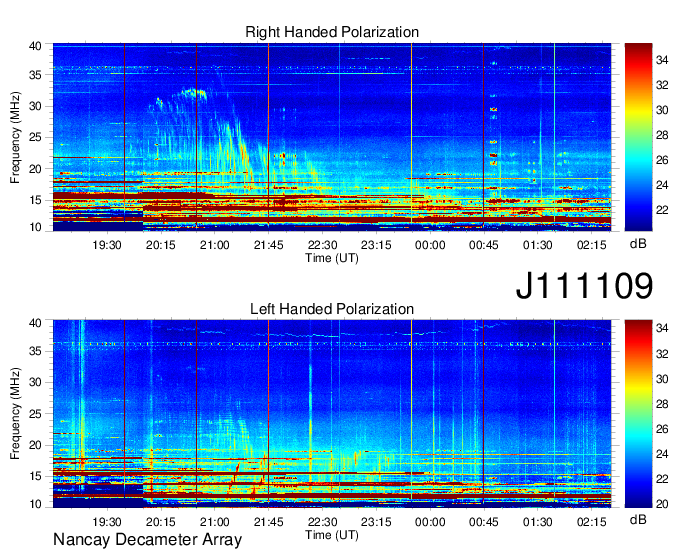Click the "dB" label under the lower colorbar

pos(638,520)
